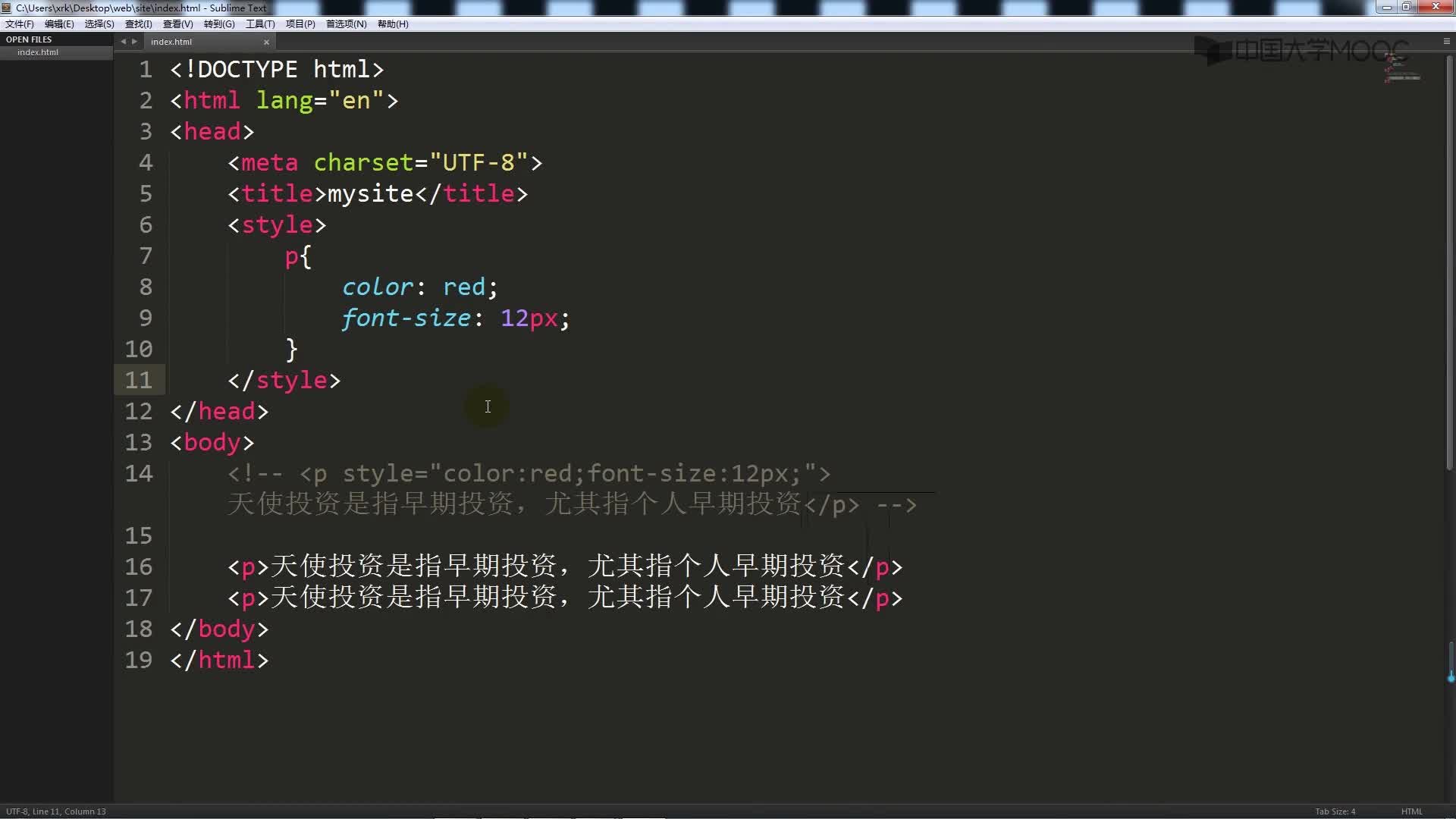
Task: Click line number 11 in gutter
Action: point(139,380)
